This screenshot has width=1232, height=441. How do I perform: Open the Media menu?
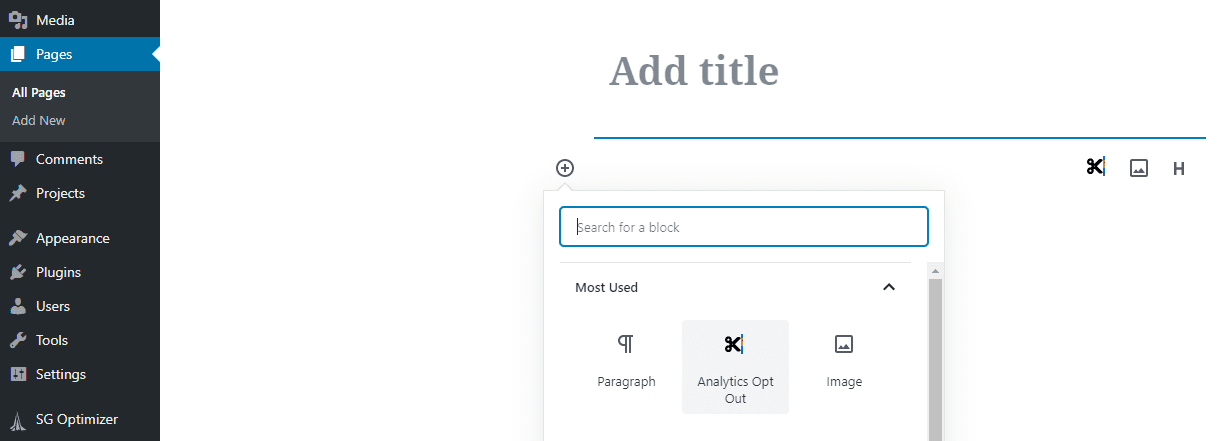tap(55, 20)
